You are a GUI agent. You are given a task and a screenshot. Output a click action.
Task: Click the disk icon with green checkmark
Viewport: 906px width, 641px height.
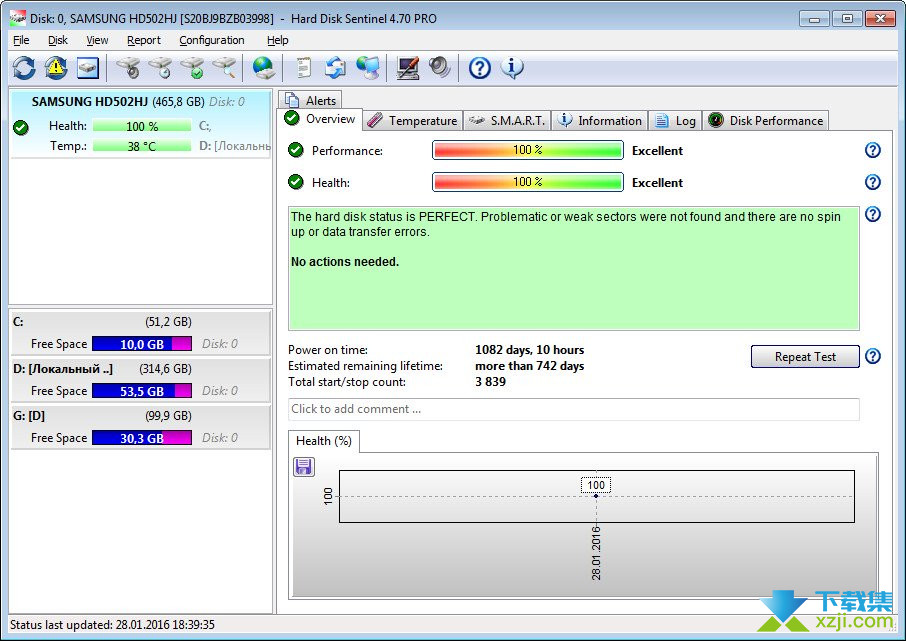pos(192,68)
